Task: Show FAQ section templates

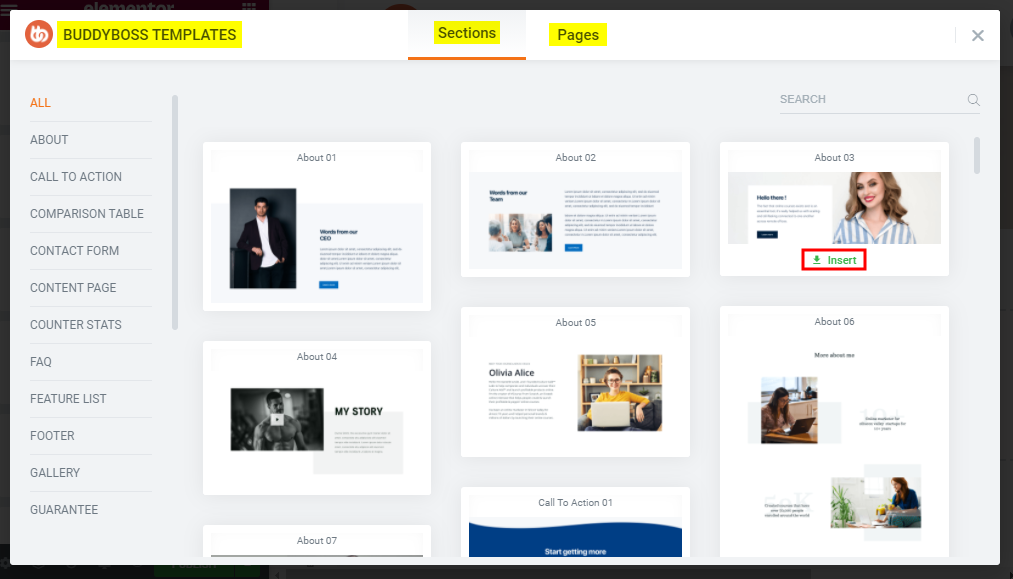Action: click(x=41, y=362)
